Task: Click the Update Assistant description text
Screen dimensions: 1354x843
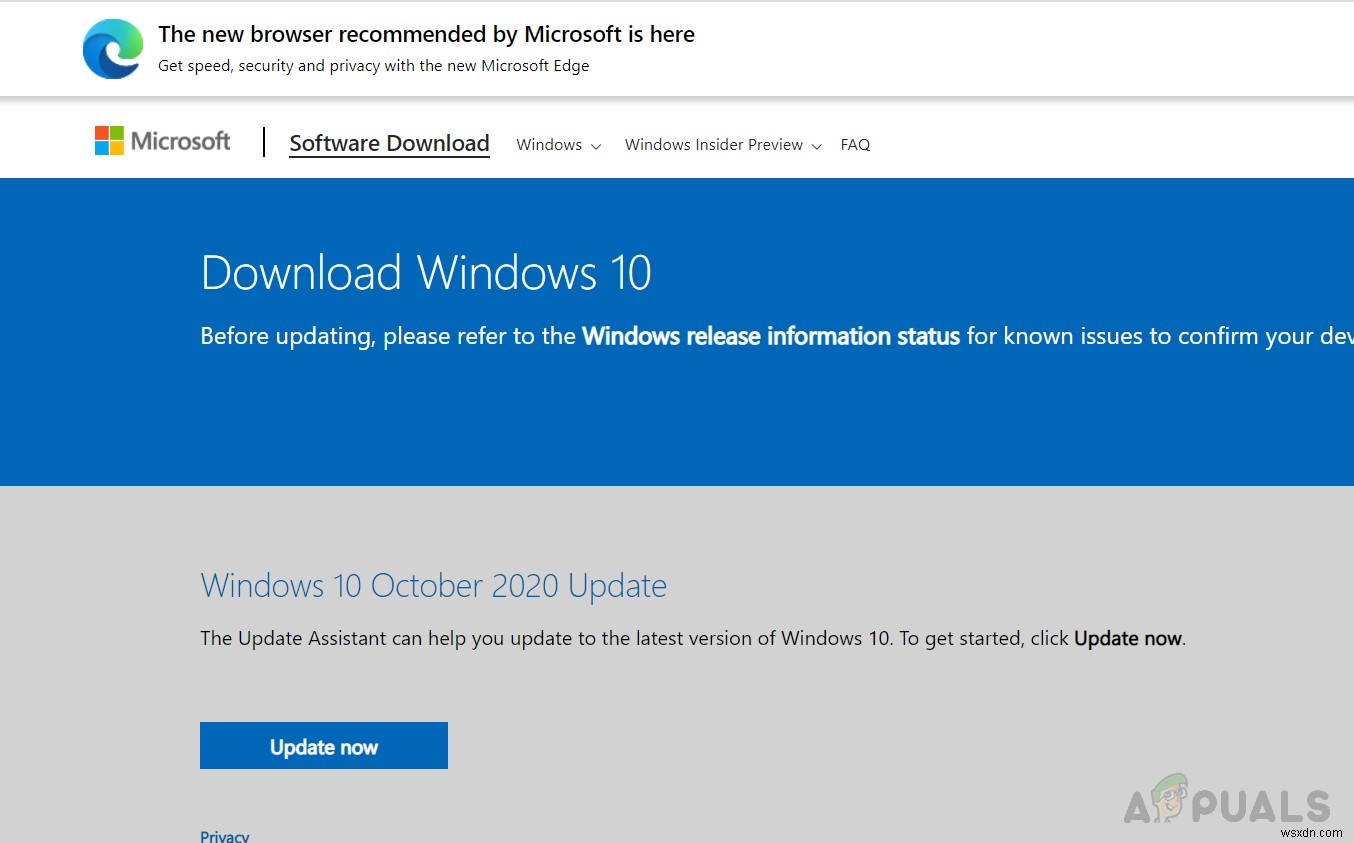Action: click(x=692, y=638)
